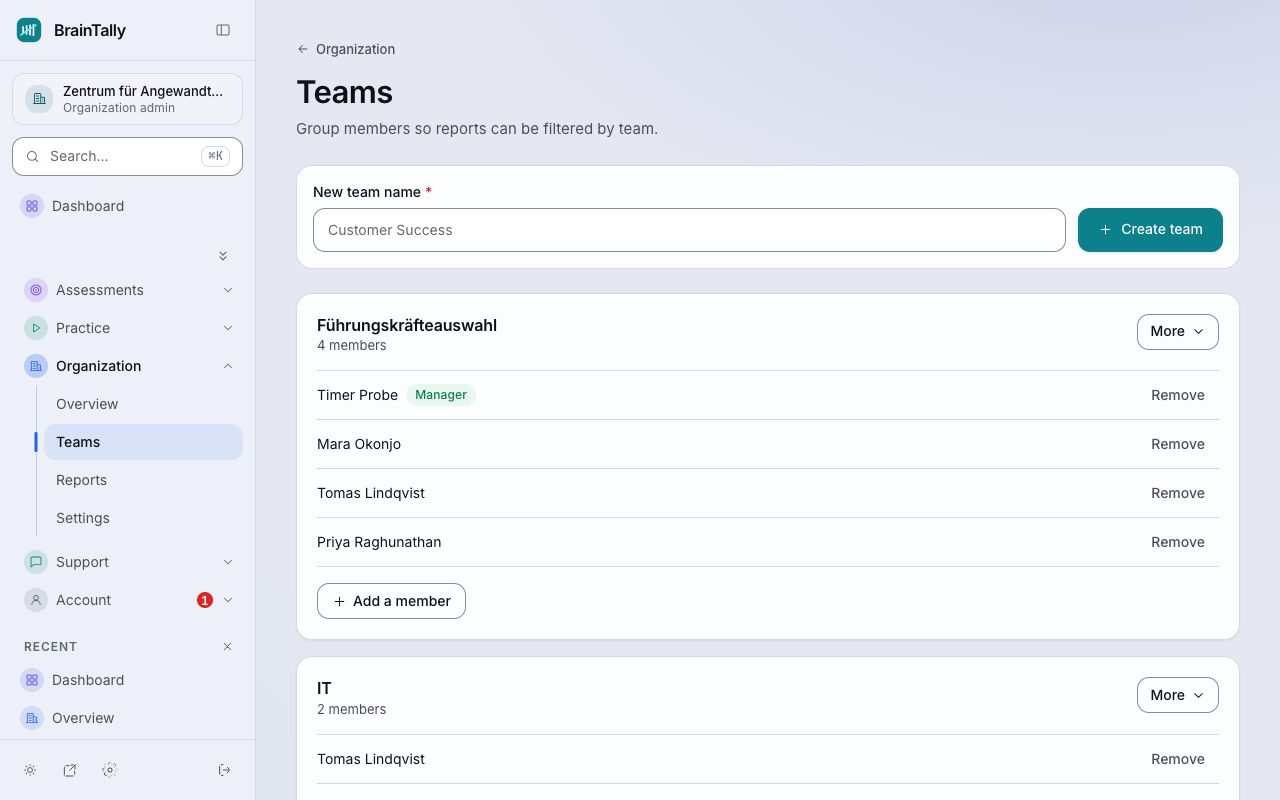The height and width of the screenshot is (800, 1280).
Task: Click the sign out icon
Action: pos(225,770)
